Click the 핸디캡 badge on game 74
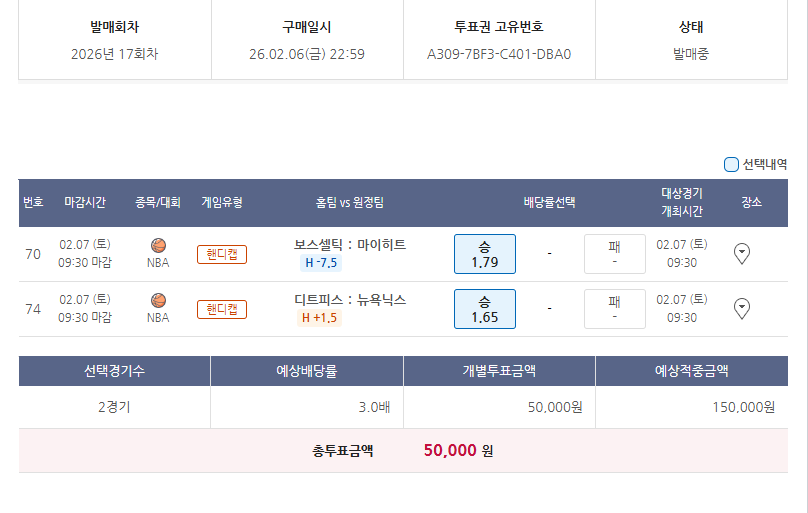The image size is (808, 513). 221,309
